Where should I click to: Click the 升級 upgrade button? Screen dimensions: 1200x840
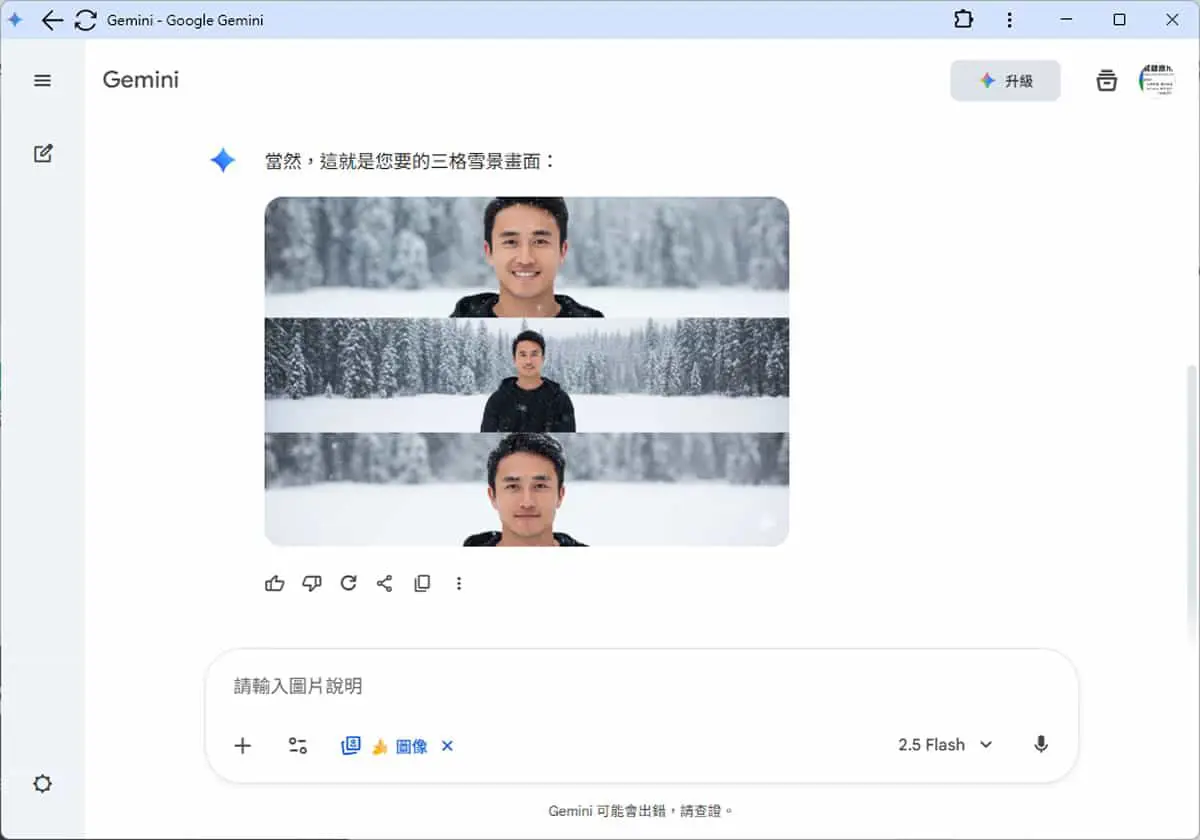pyautogui.click(x=1005, y=81)
